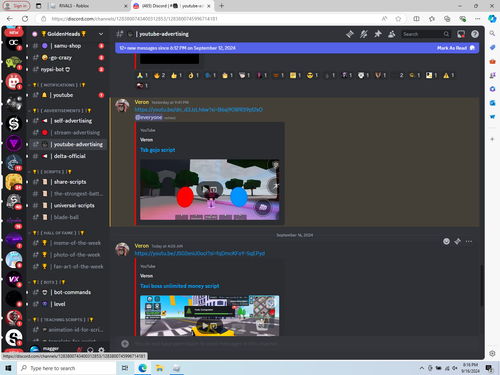Add this page to browser favorites
Image resolution: width=500 pixels, height=375 pixels.
tap(398, 19)
